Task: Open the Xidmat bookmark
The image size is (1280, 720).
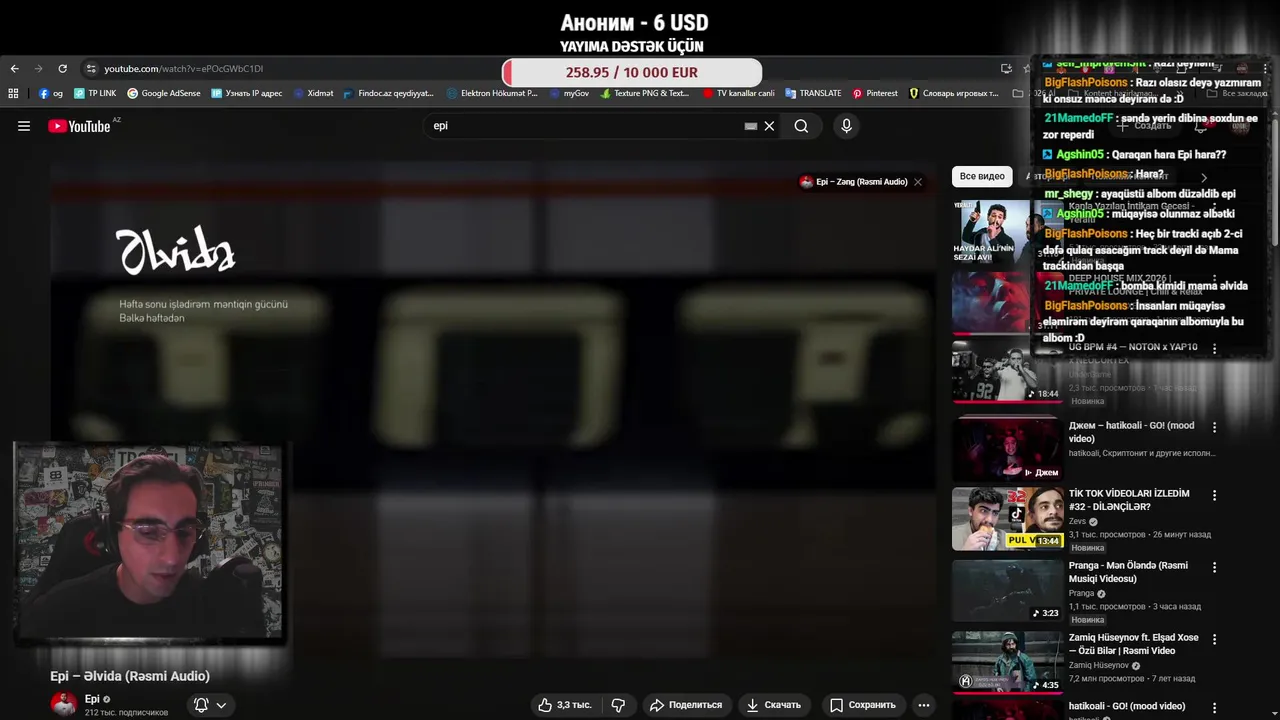Action: 313,93
